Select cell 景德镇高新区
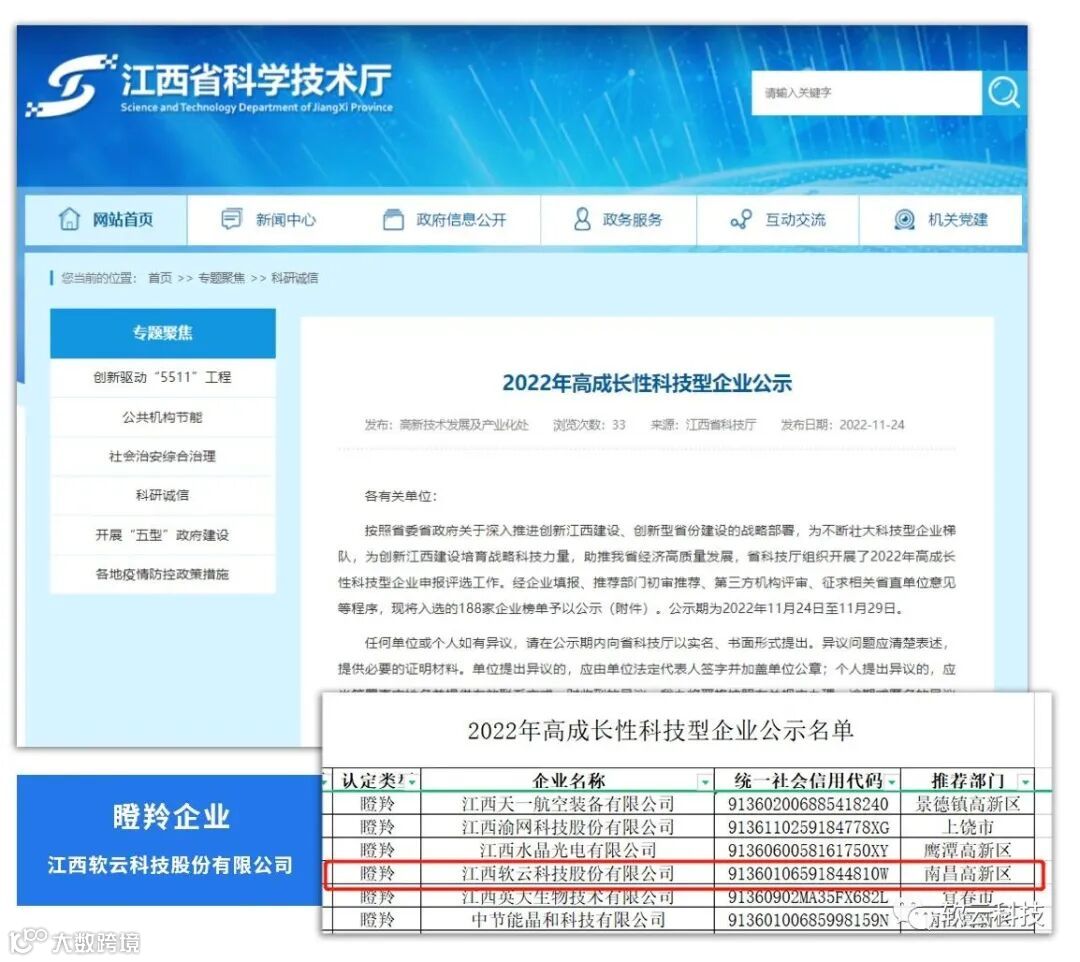 [968, 804]
